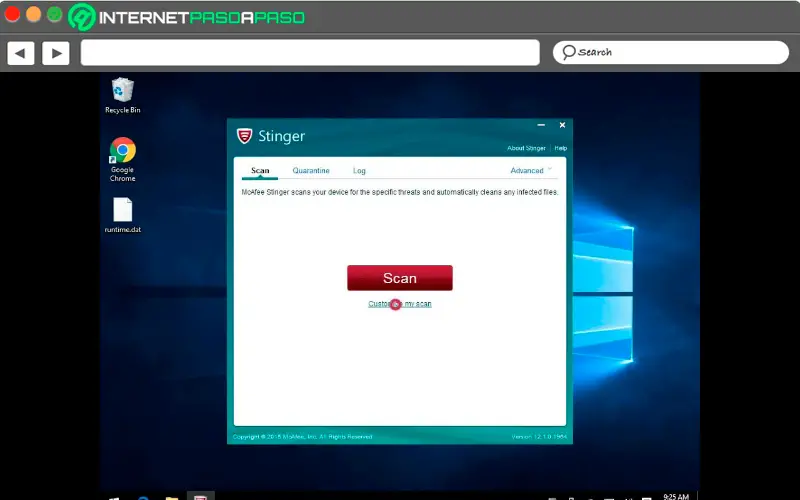Click the red circle in frame header
This screenshot has width=800, height=500.
pos(12,14)
